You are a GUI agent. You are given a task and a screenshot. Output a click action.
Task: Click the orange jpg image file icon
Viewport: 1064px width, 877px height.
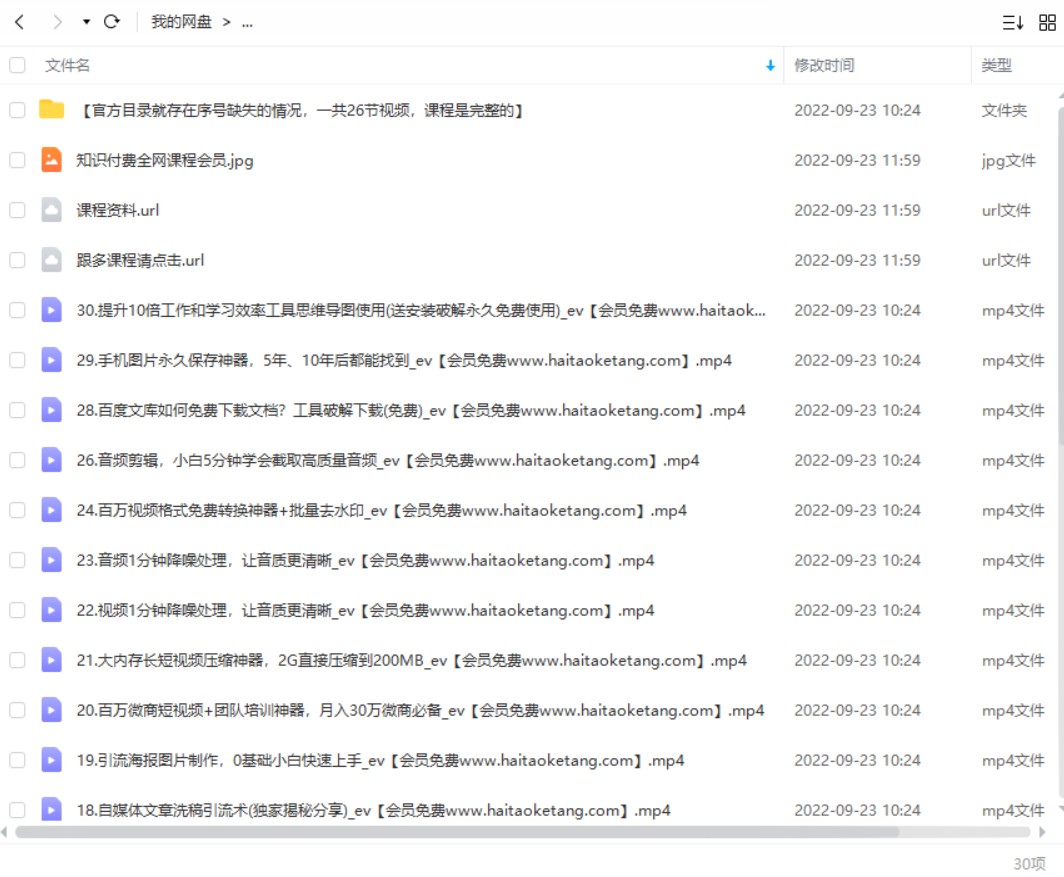pos(52,160)
